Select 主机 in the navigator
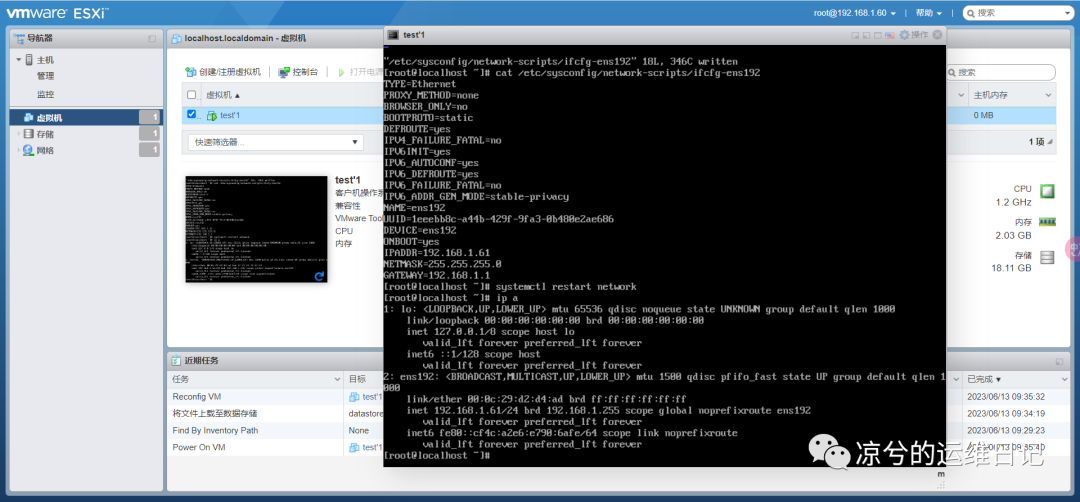Viewport: 1080px width, 502px height. pos(45,60)
